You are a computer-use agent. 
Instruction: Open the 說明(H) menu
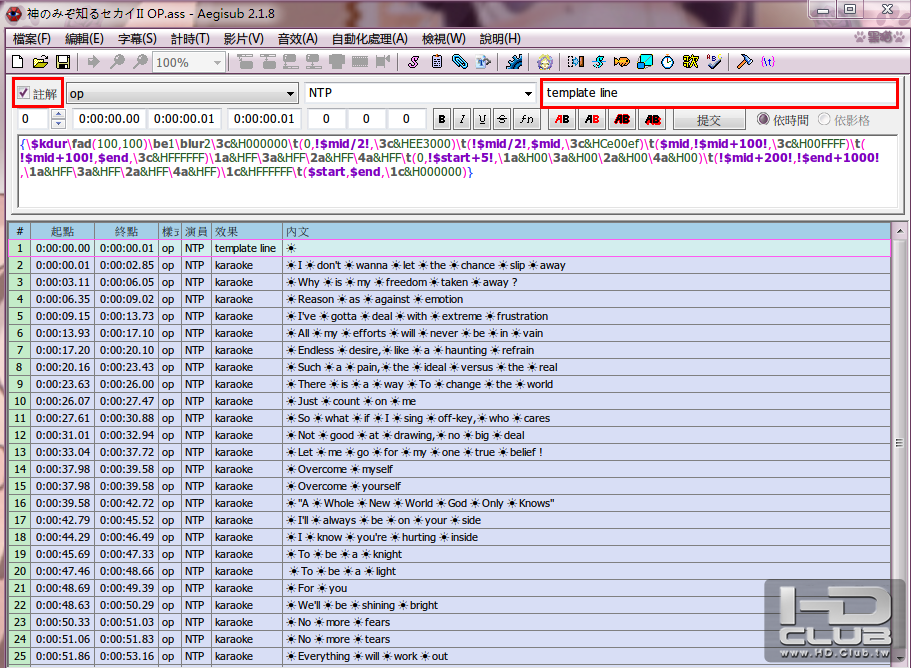(500, 39)
